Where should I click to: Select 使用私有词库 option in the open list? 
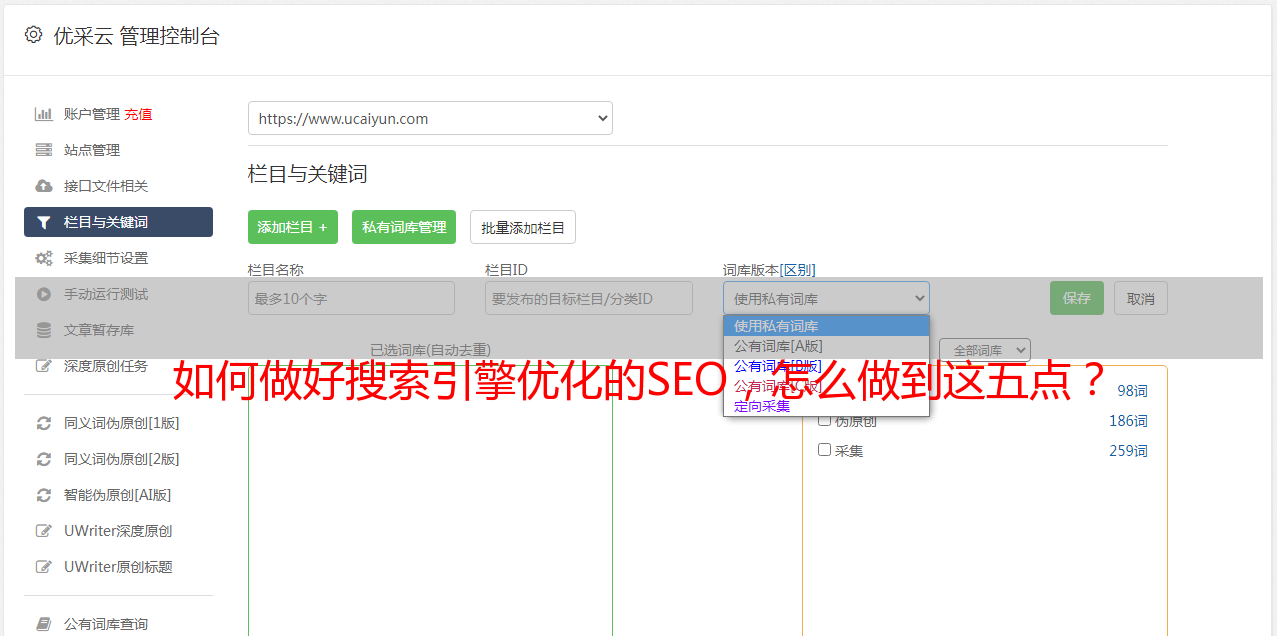[826, 326]
